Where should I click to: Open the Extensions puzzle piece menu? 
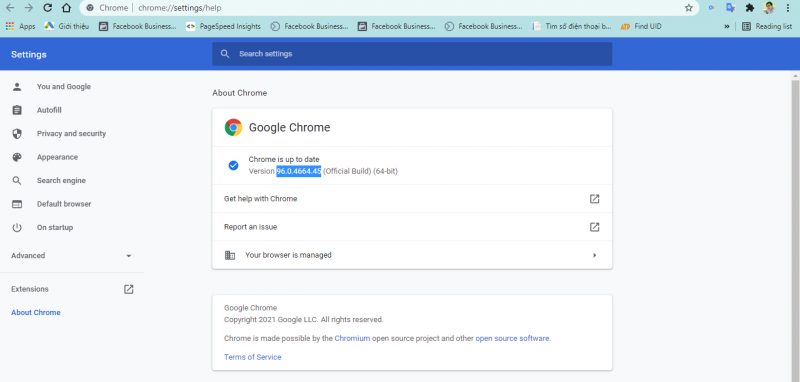[749, 8]
